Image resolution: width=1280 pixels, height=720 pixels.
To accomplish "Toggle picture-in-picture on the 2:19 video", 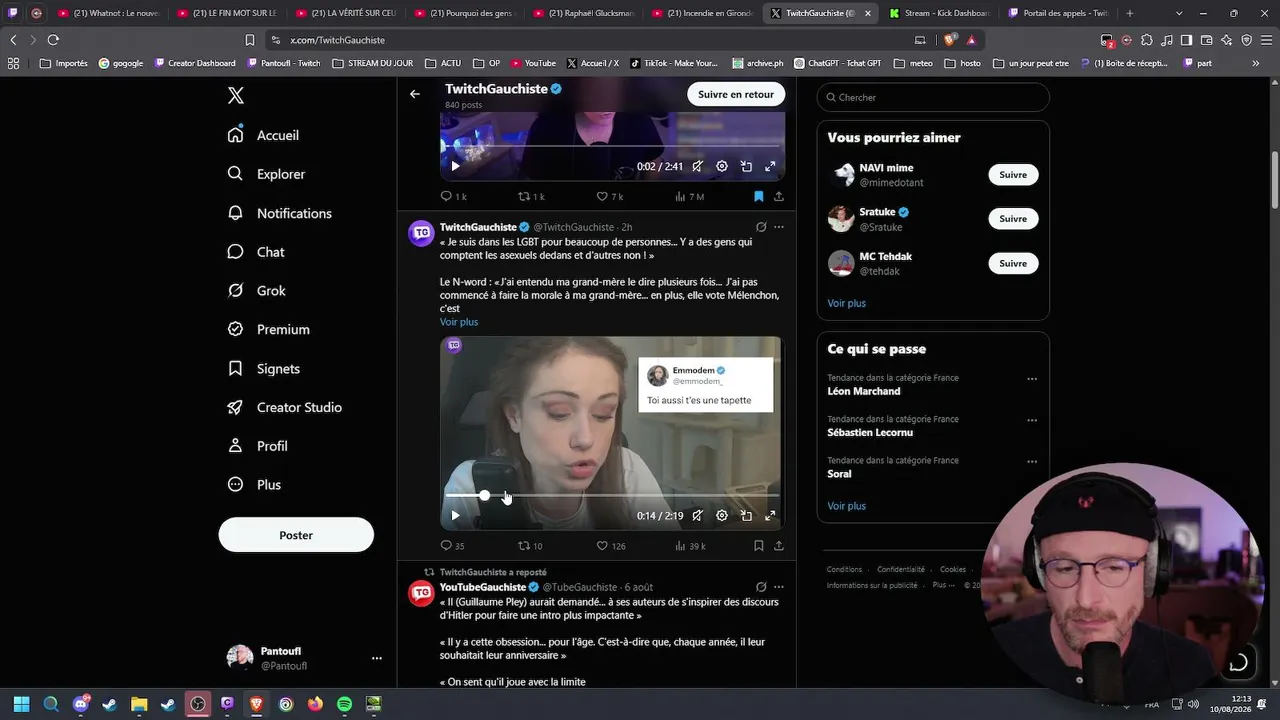I will pyautogui.click(x=746, y=516).
